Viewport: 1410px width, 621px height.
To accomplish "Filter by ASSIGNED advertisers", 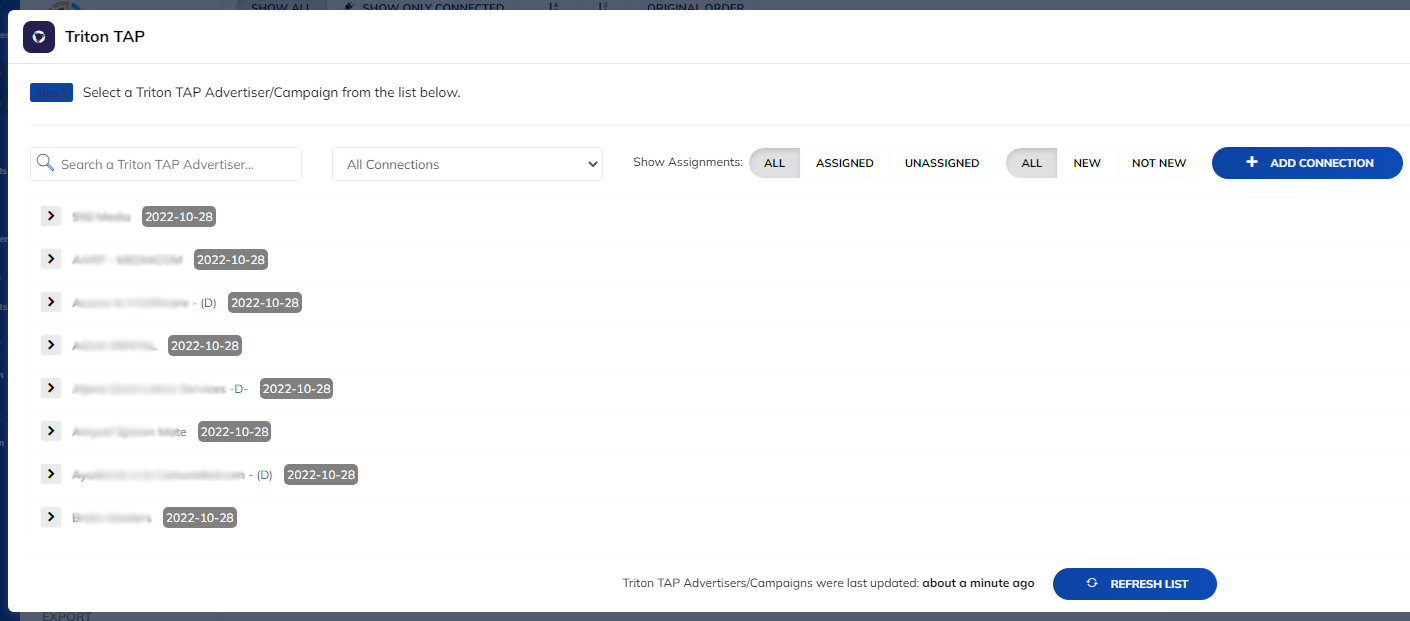I will point(844,163).
